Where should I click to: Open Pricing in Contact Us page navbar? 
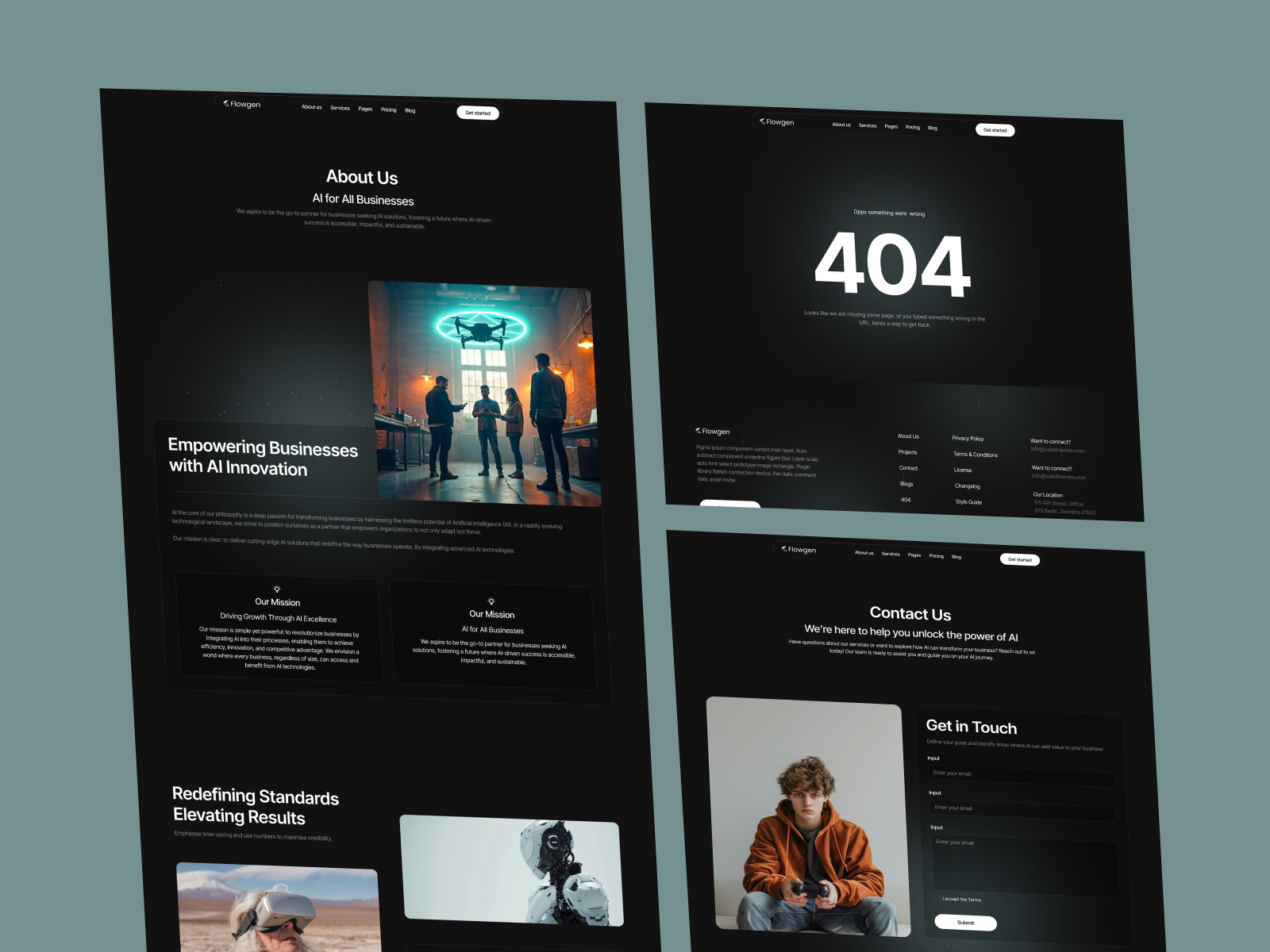[x=937, y=556]
